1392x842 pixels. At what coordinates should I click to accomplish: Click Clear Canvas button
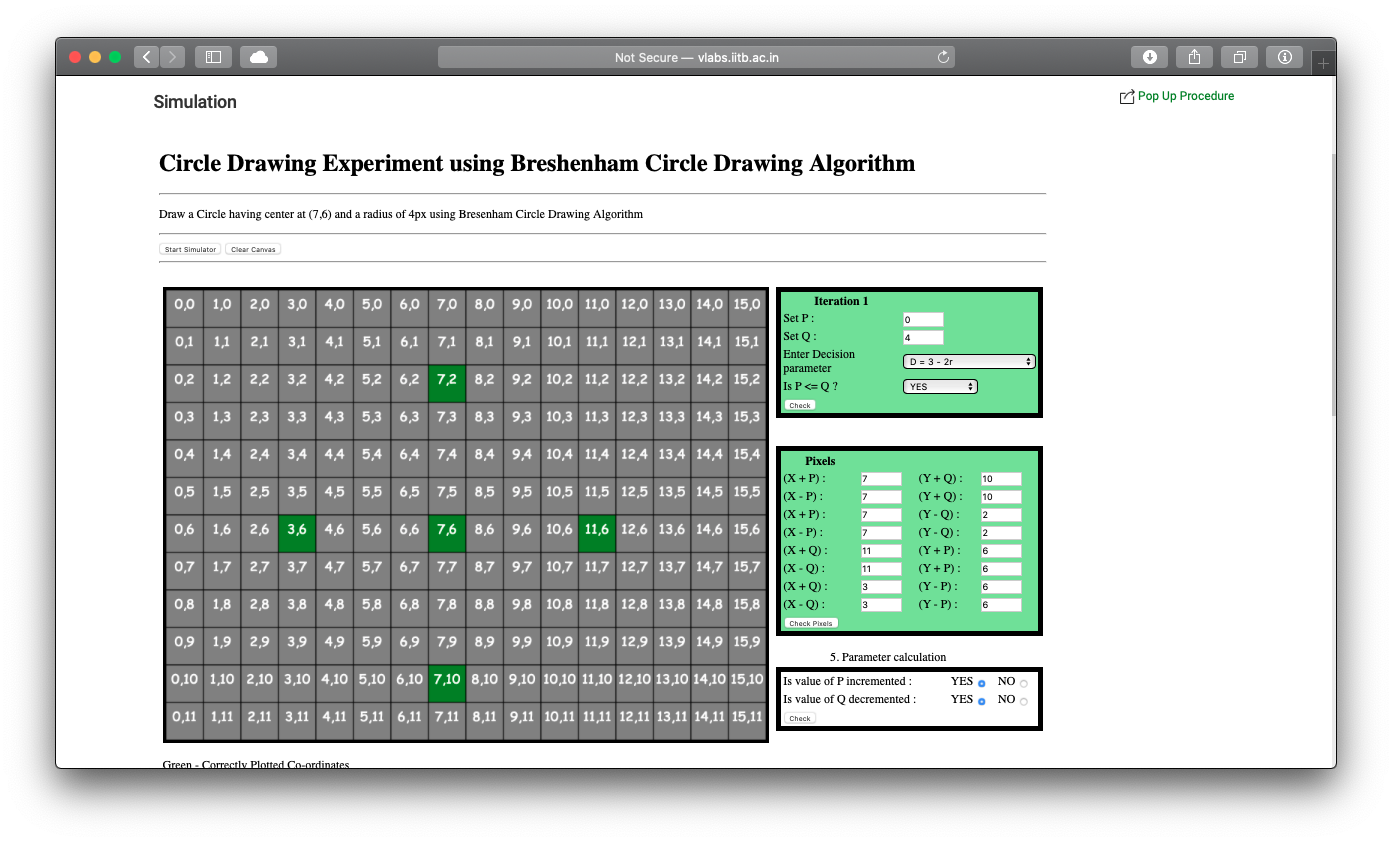253,249
